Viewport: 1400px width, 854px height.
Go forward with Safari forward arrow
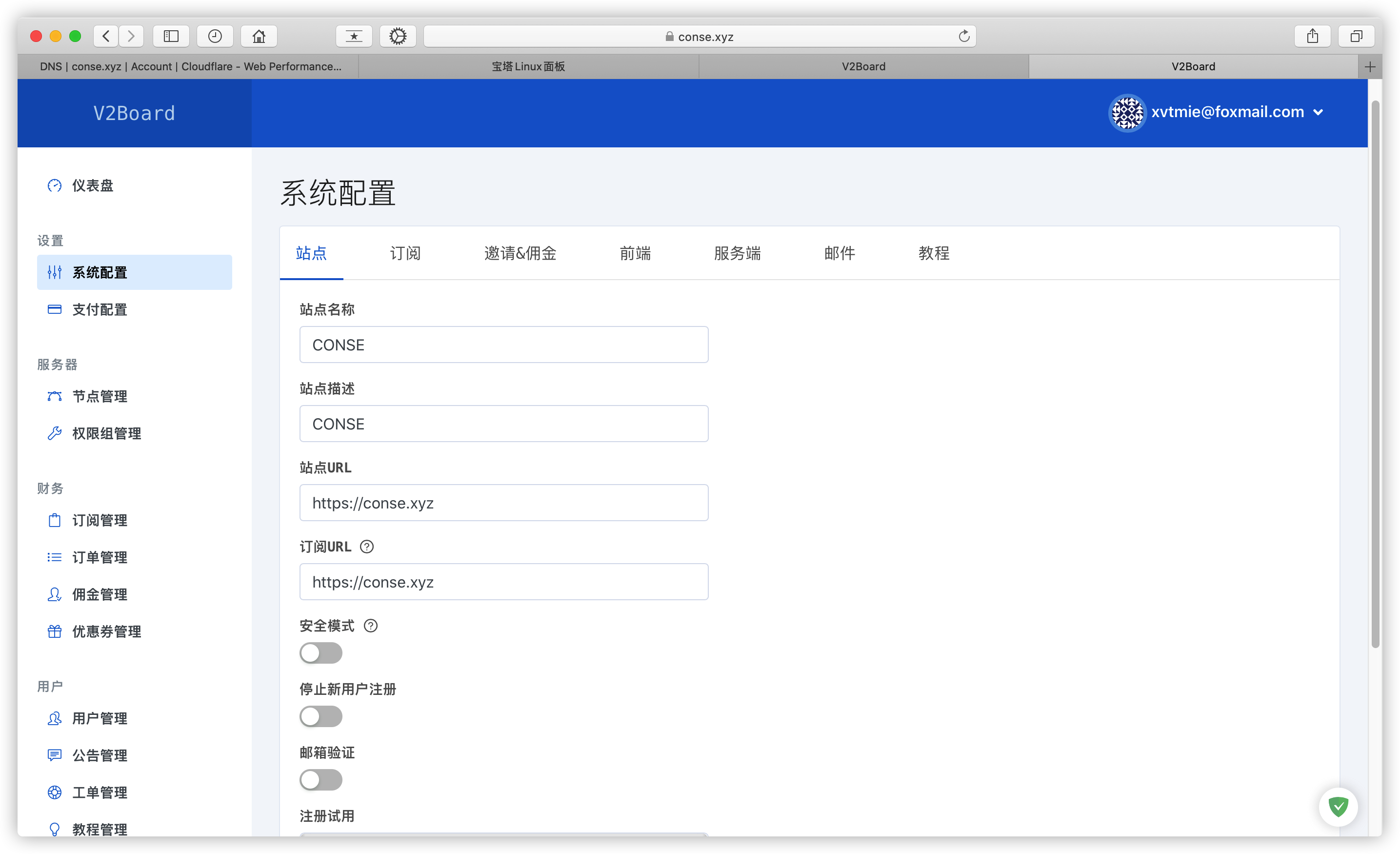point(131,37)
